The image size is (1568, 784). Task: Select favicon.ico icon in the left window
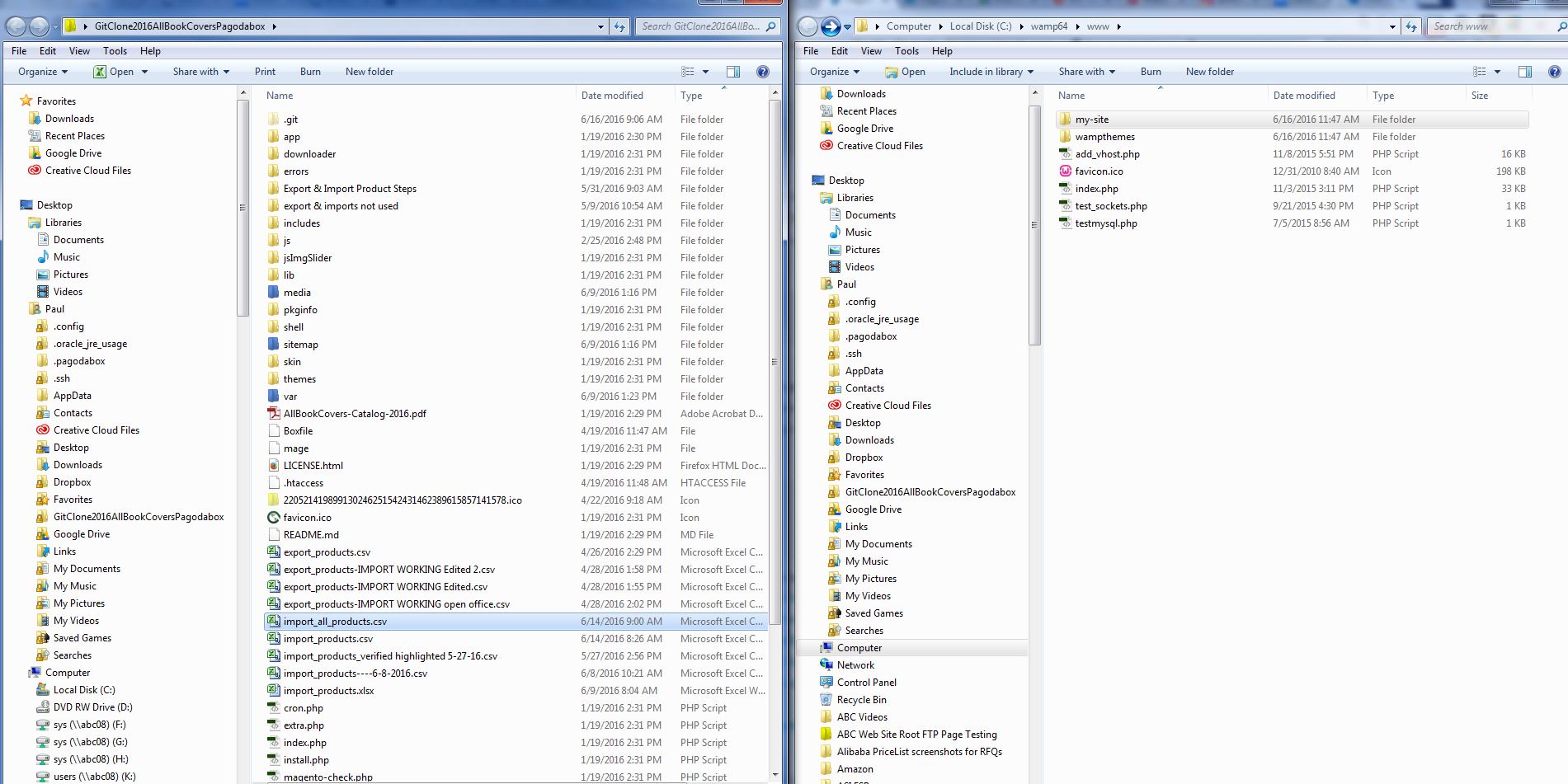(x=274, y=518)
